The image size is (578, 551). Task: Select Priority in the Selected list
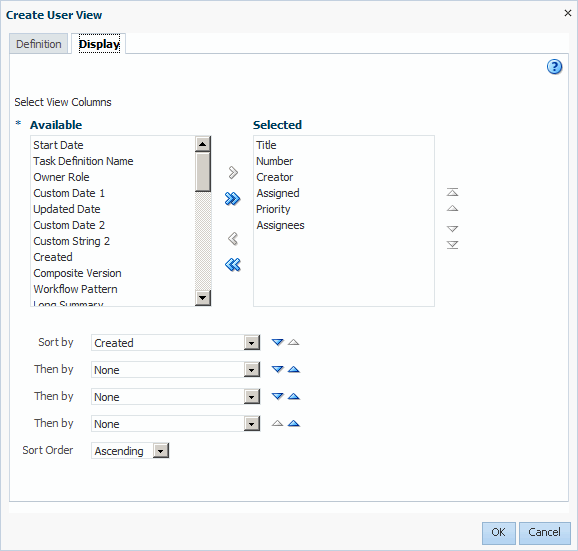(x=273, y=209)
